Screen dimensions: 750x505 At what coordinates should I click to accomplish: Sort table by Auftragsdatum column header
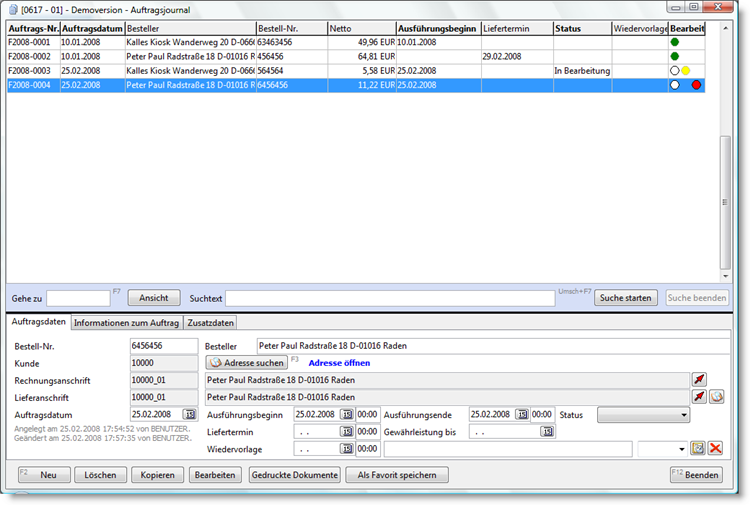[92, 29]
